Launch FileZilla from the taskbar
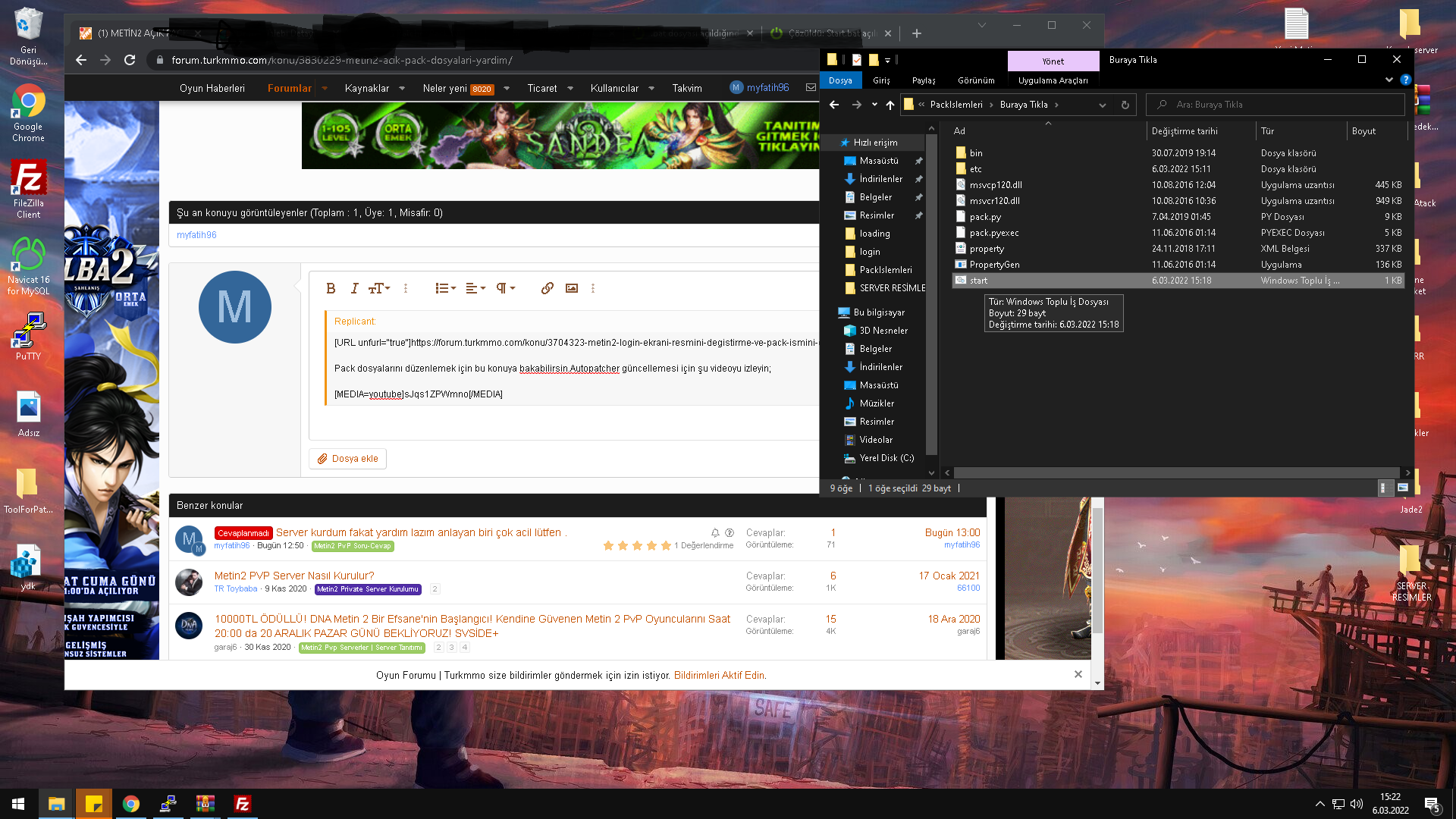Viewport: 1456px width, 819px height. (x=243, y=804)
